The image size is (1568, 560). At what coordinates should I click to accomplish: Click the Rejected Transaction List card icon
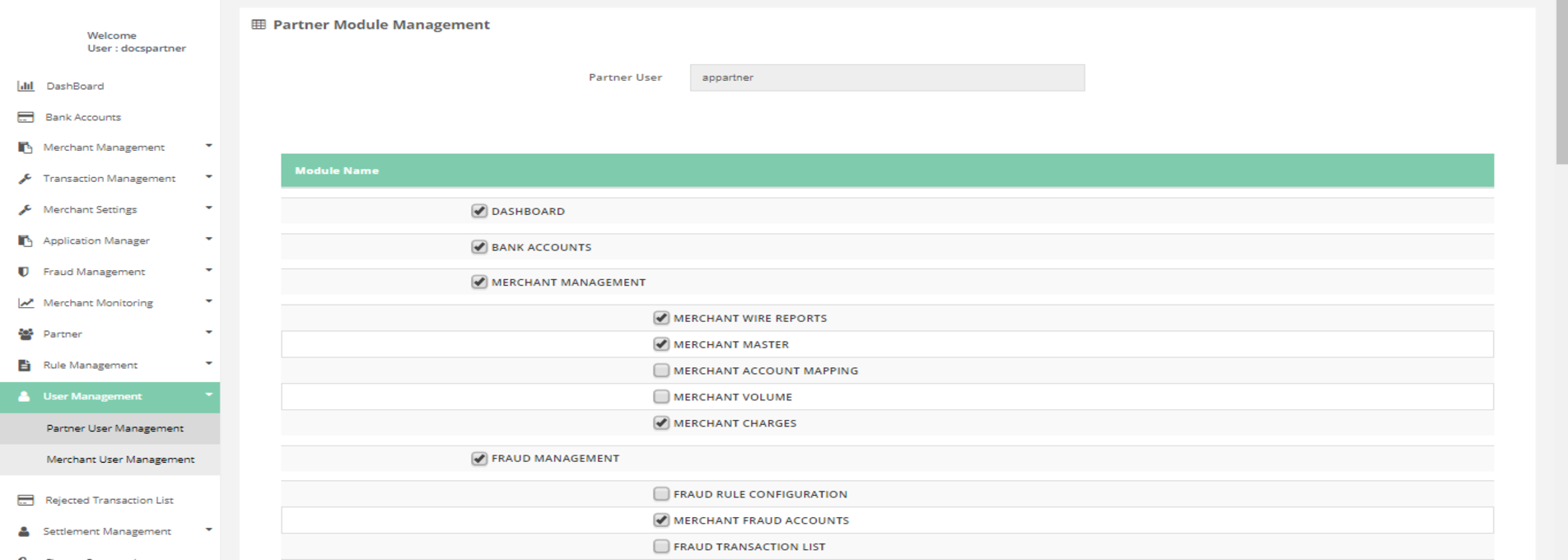(x=26, y=500)
